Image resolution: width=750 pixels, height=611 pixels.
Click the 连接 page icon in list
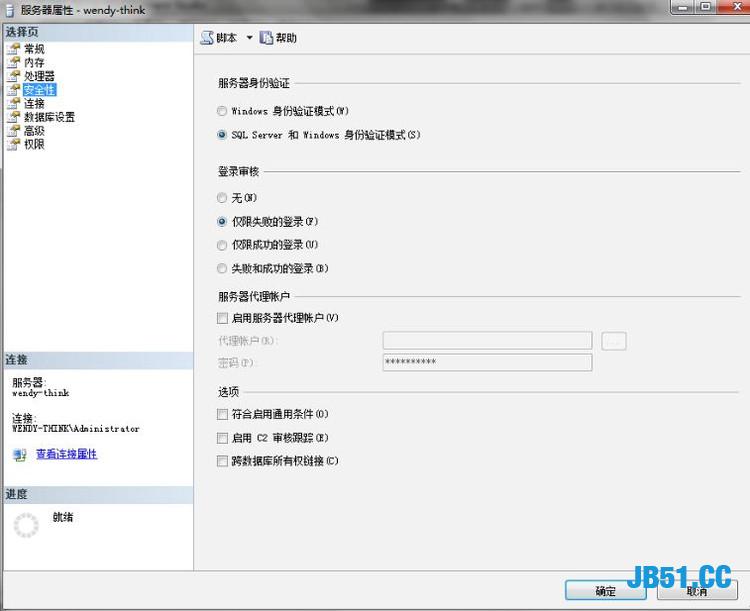tap(14, 103)
